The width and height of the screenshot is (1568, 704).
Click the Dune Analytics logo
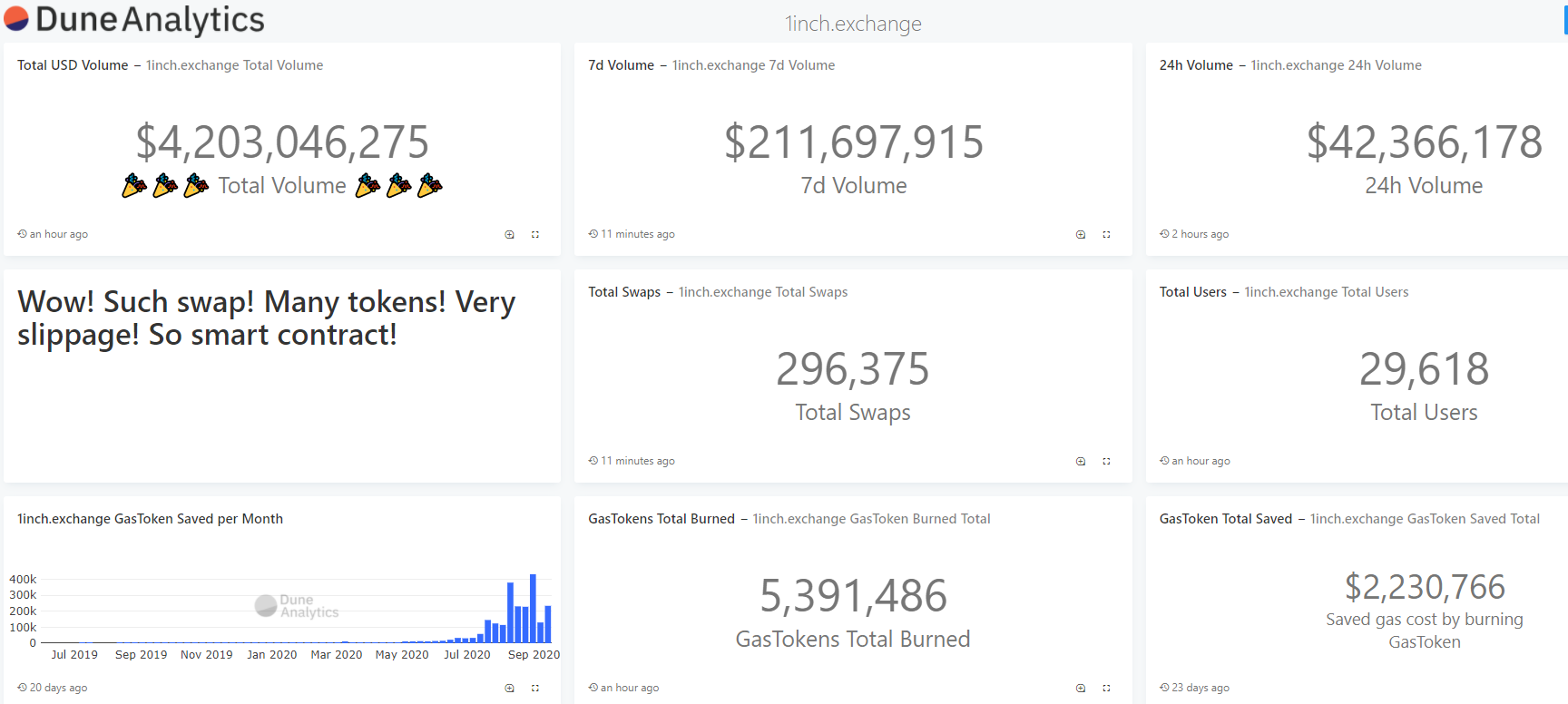134,19
